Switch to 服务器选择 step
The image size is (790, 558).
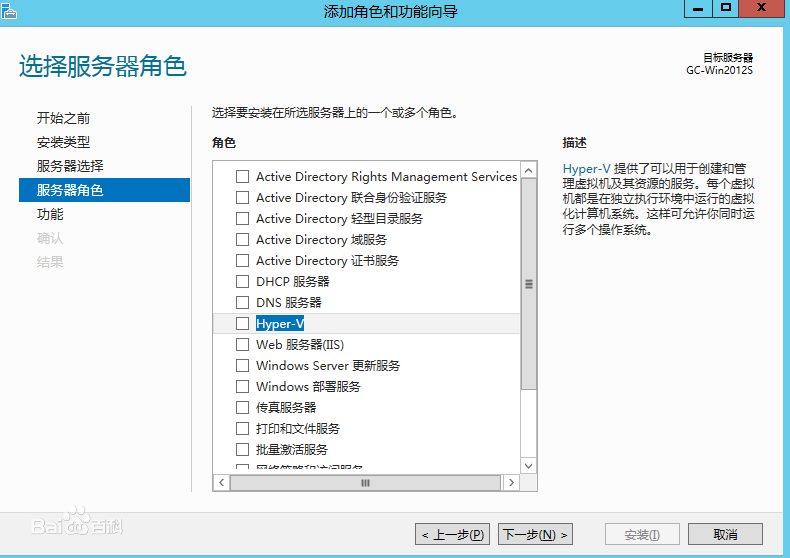(70, 166)
